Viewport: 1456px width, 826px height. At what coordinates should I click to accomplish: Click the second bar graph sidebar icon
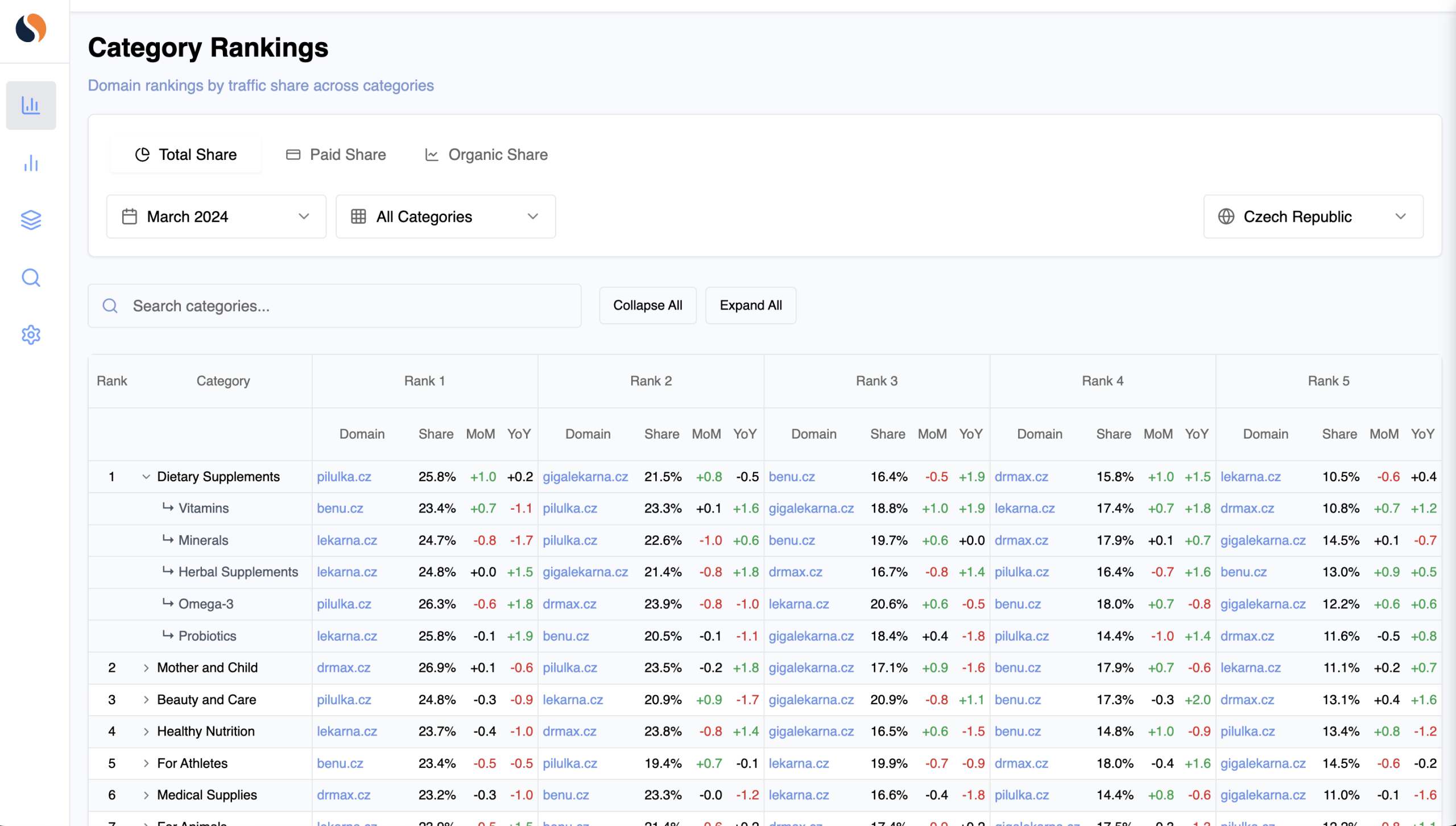31,164
